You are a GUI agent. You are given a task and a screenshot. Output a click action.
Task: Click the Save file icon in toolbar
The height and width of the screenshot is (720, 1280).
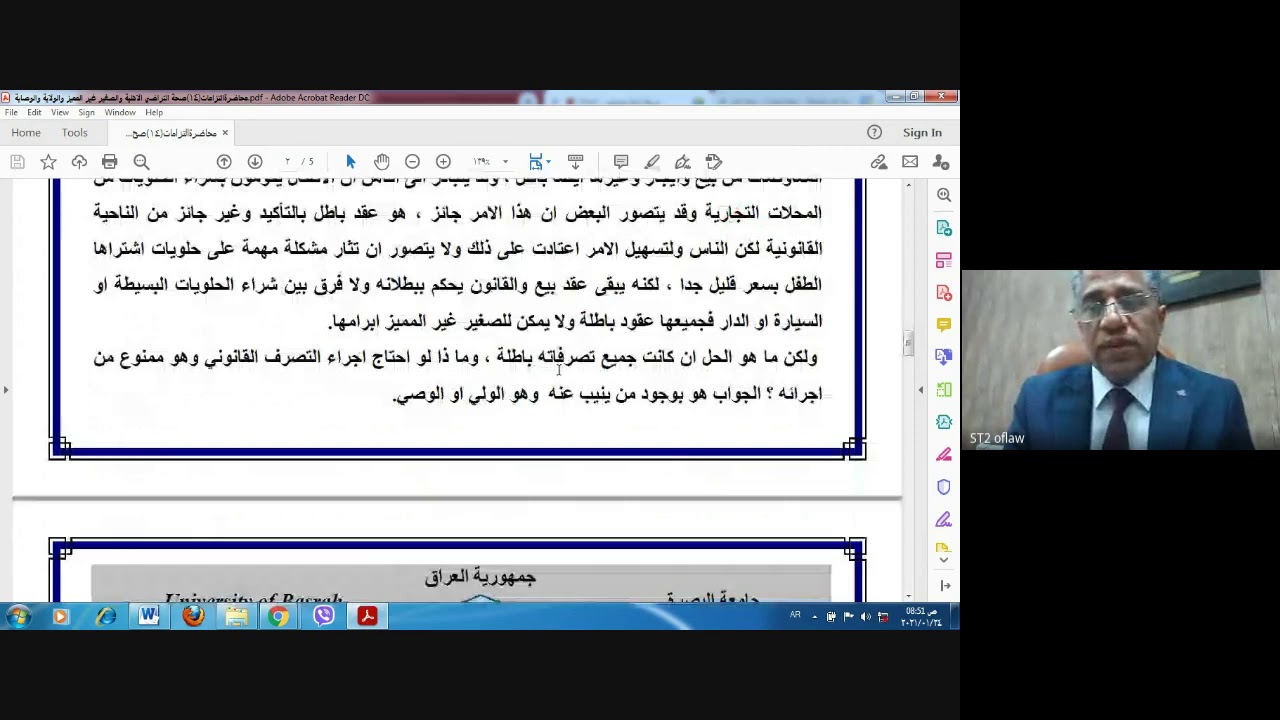17,162
